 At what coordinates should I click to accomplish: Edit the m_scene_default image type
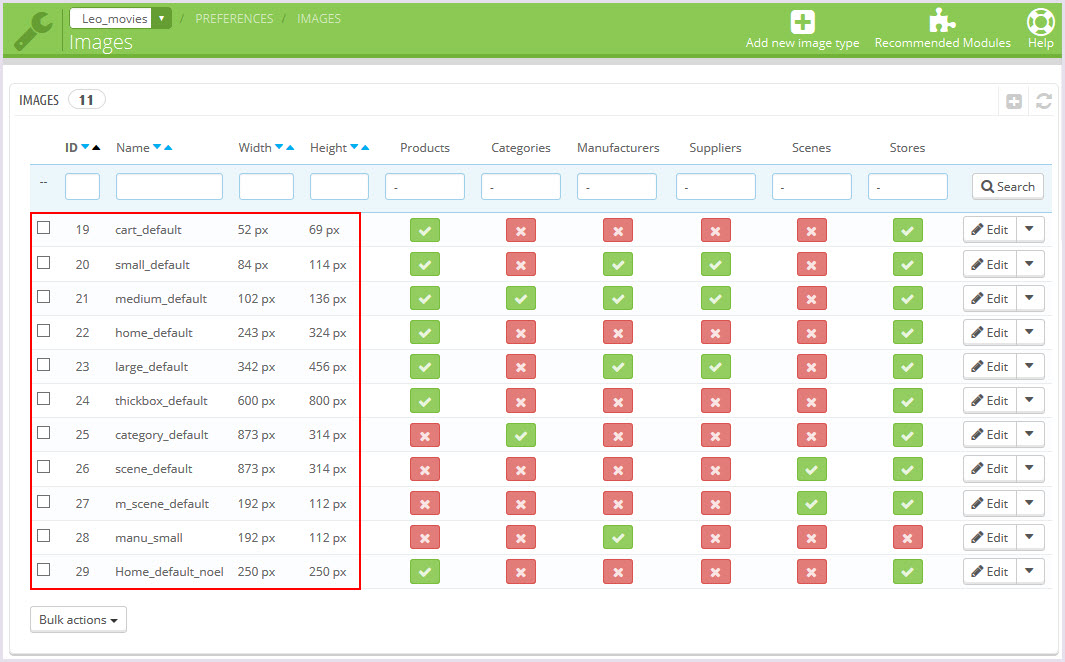point(990,503)
